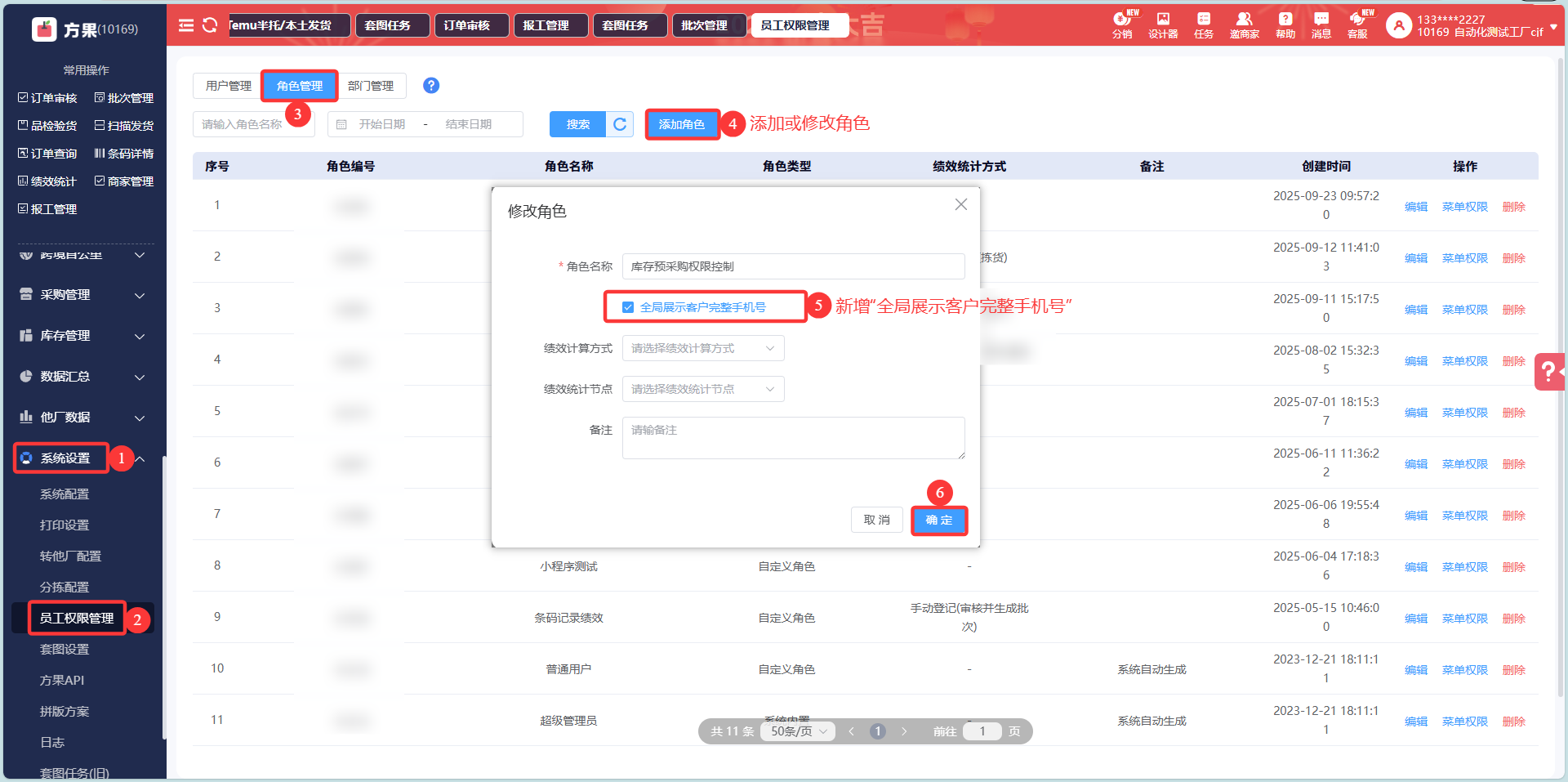Expand the 采购管理 sidebar menu
The image size is (1568, 782).
82,295
